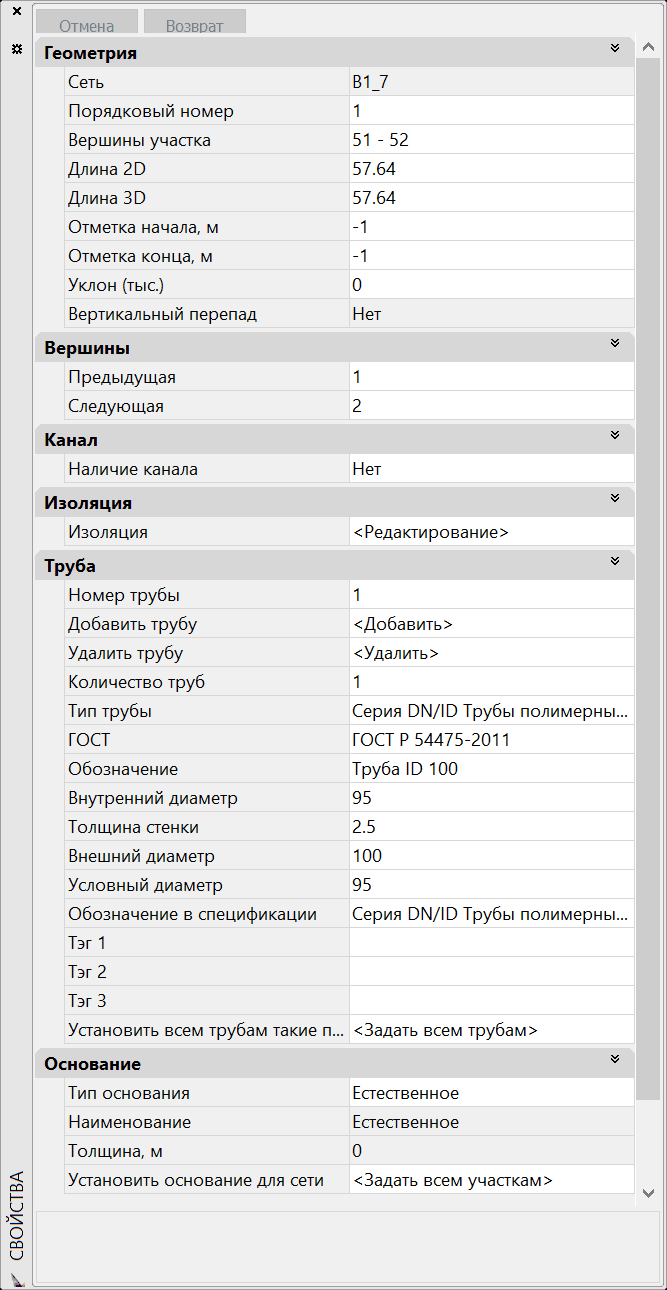
Task: Click the properties icon under the СВОЙСТВА label
Action: [x=16, y=1278]
